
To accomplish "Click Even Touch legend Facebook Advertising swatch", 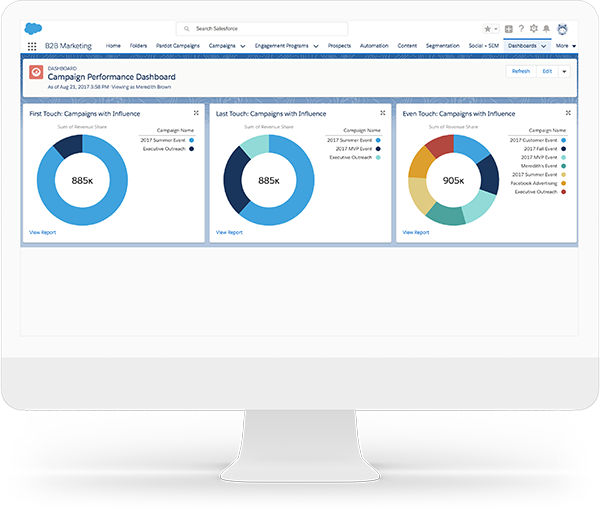I will 564,183.
